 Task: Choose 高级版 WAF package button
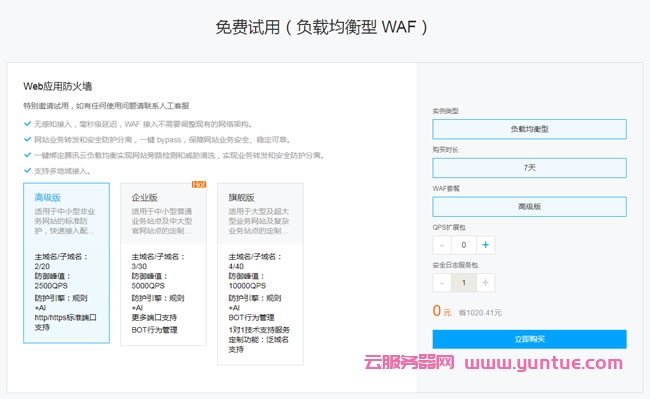pyautogui.click(x=529, y=206)
